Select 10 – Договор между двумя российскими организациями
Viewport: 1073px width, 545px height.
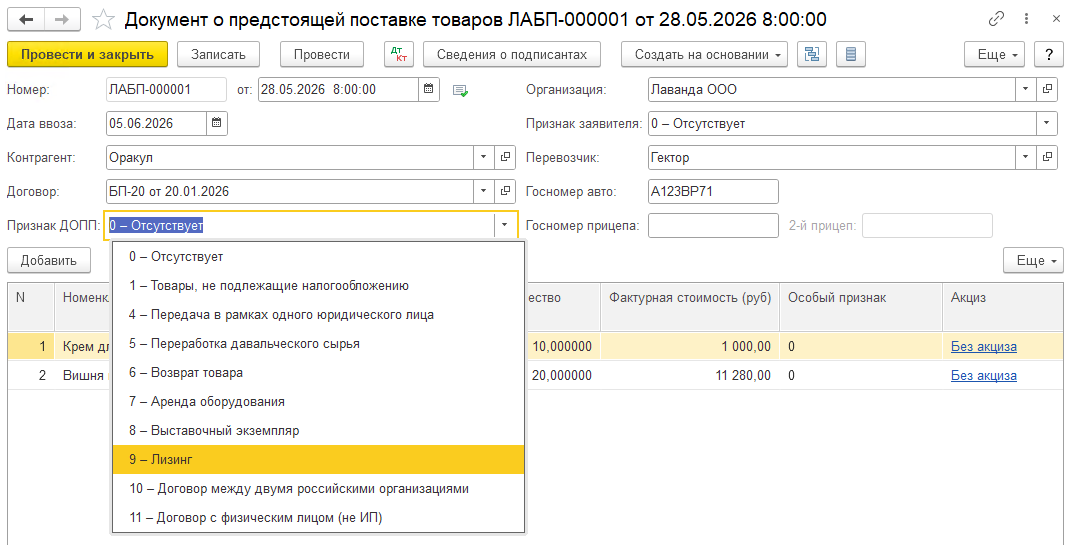[x=318, y=489]
